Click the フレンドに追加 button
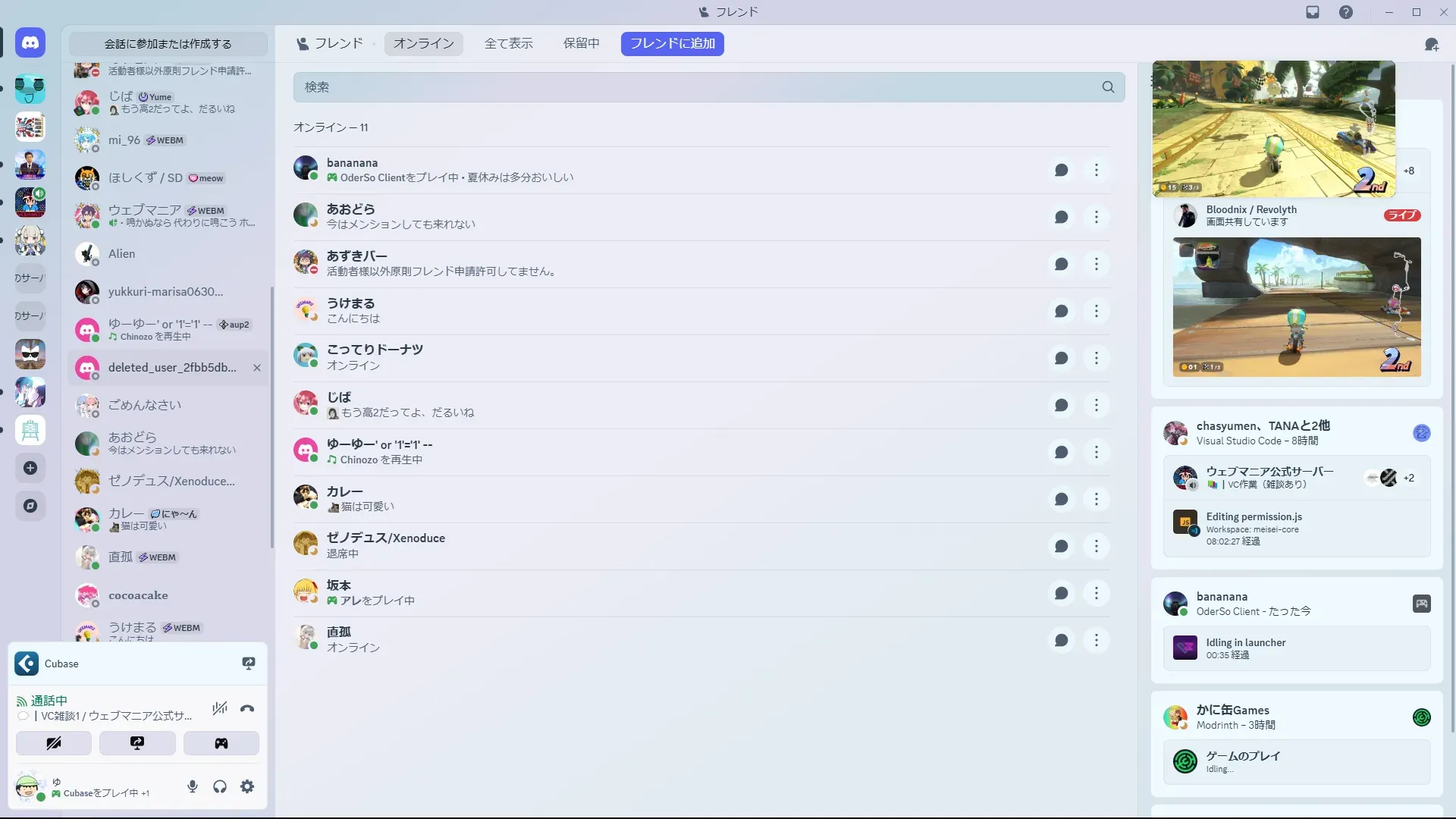Screen dimensions: 1456x819 point(672,44)
